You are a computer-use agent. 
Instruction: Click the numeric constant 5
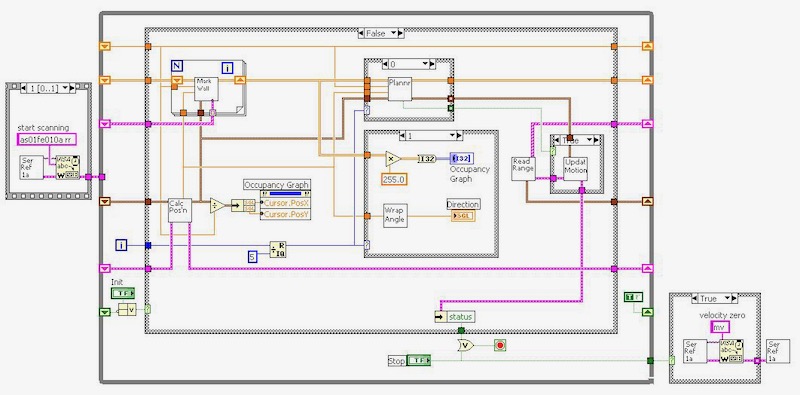coord(253,257)
